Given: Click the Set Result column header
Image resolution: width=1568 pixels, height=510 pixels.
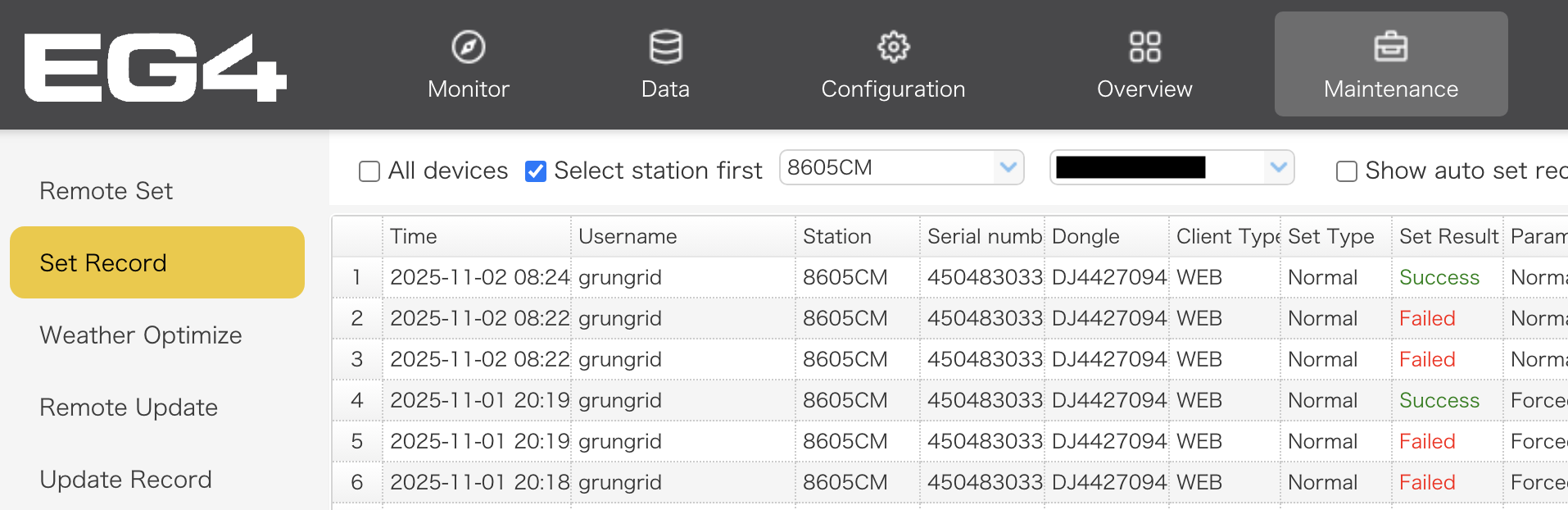Looking at the screenshot, I should [1447, 237].
